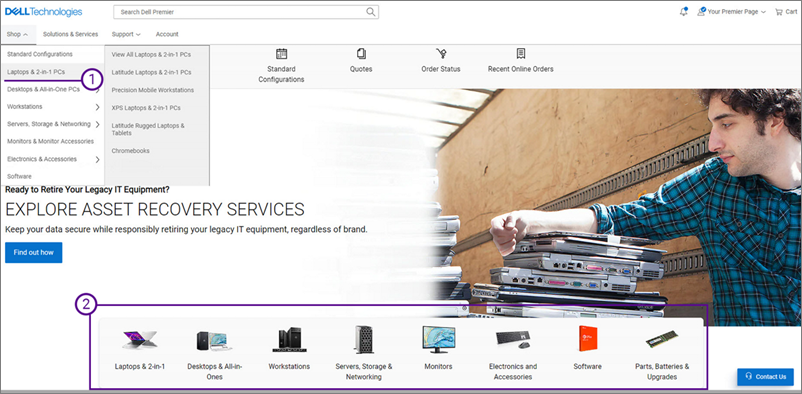The width and height of the screenshot is (802, 394).
Task: Select the Servers, Storage & Networking image
Action: (x=364, y=340)
